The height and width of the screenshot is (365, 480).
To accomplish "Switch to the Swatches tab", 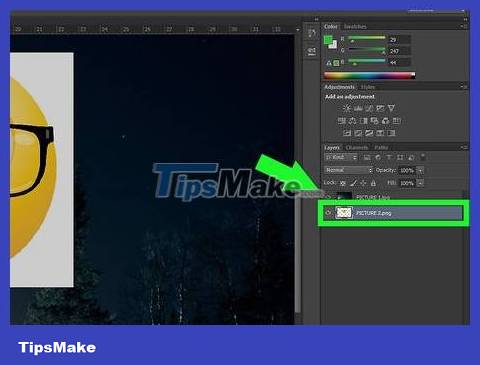I will (355, 26).
